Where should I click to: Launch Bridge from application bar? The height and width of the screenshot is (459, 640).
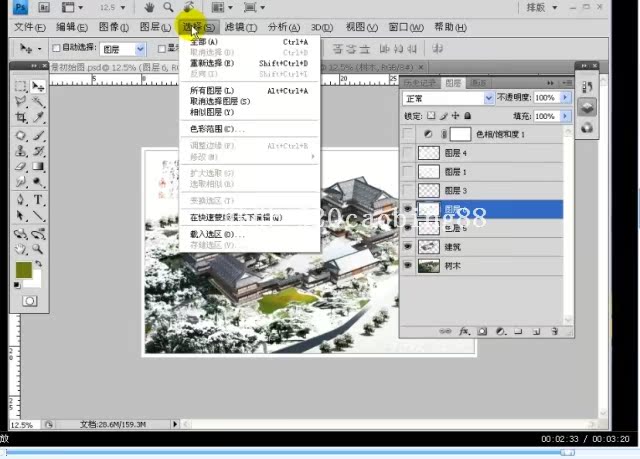point(44,7)
